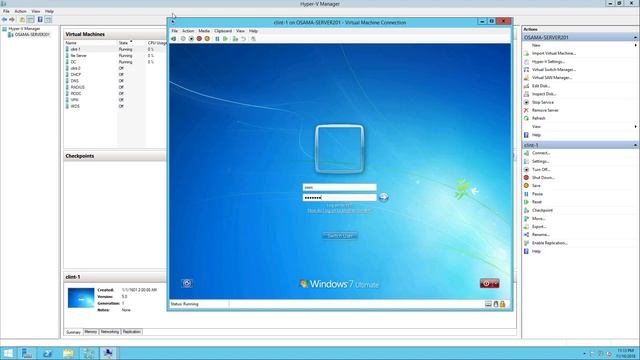Open shutdown options arrow on the login screen
The width and height of the screenshot is (640, 360).
(x=496, y=283)
